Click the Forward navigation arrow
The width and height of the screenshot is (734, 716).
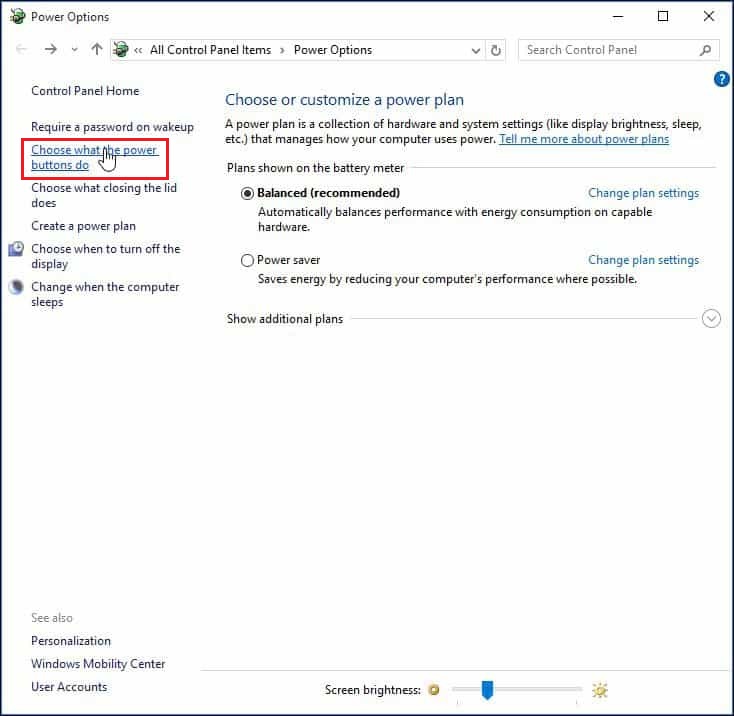51,50
